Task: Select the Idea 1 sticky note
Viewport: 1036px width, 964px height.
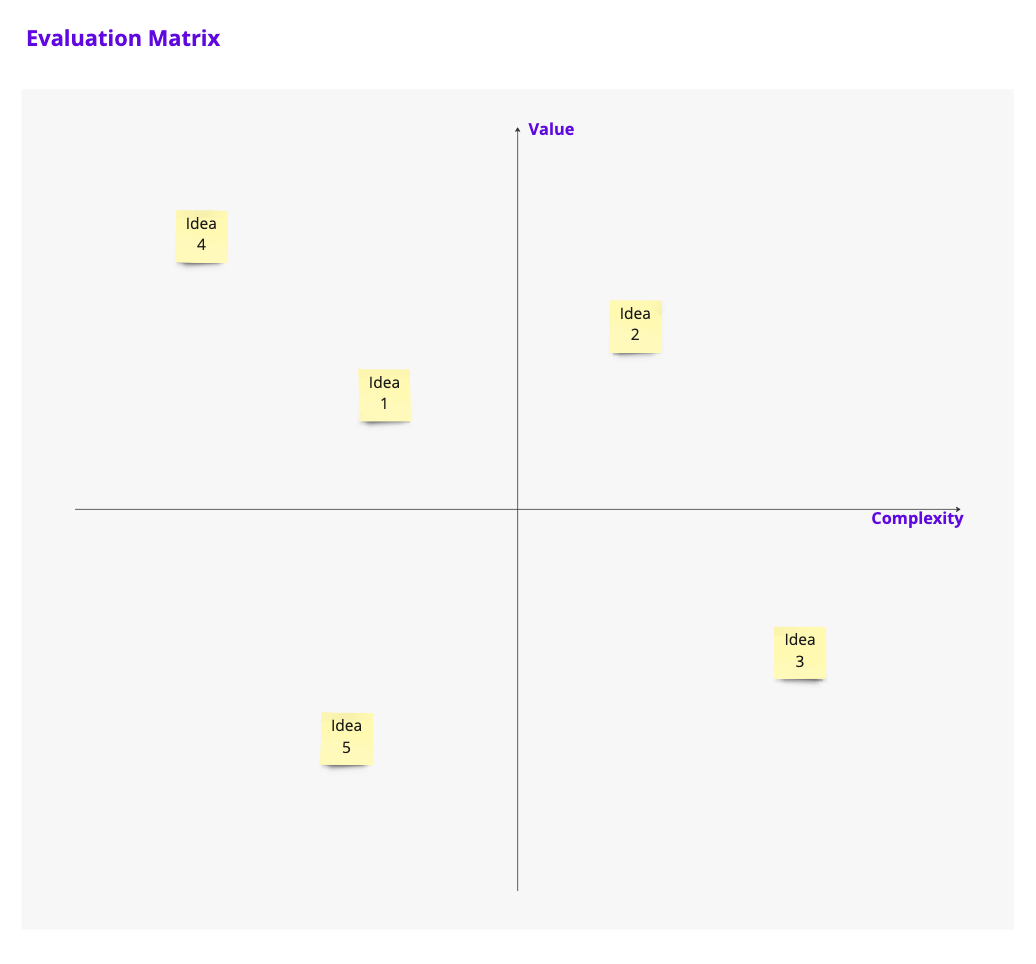Action: (384, 394)
